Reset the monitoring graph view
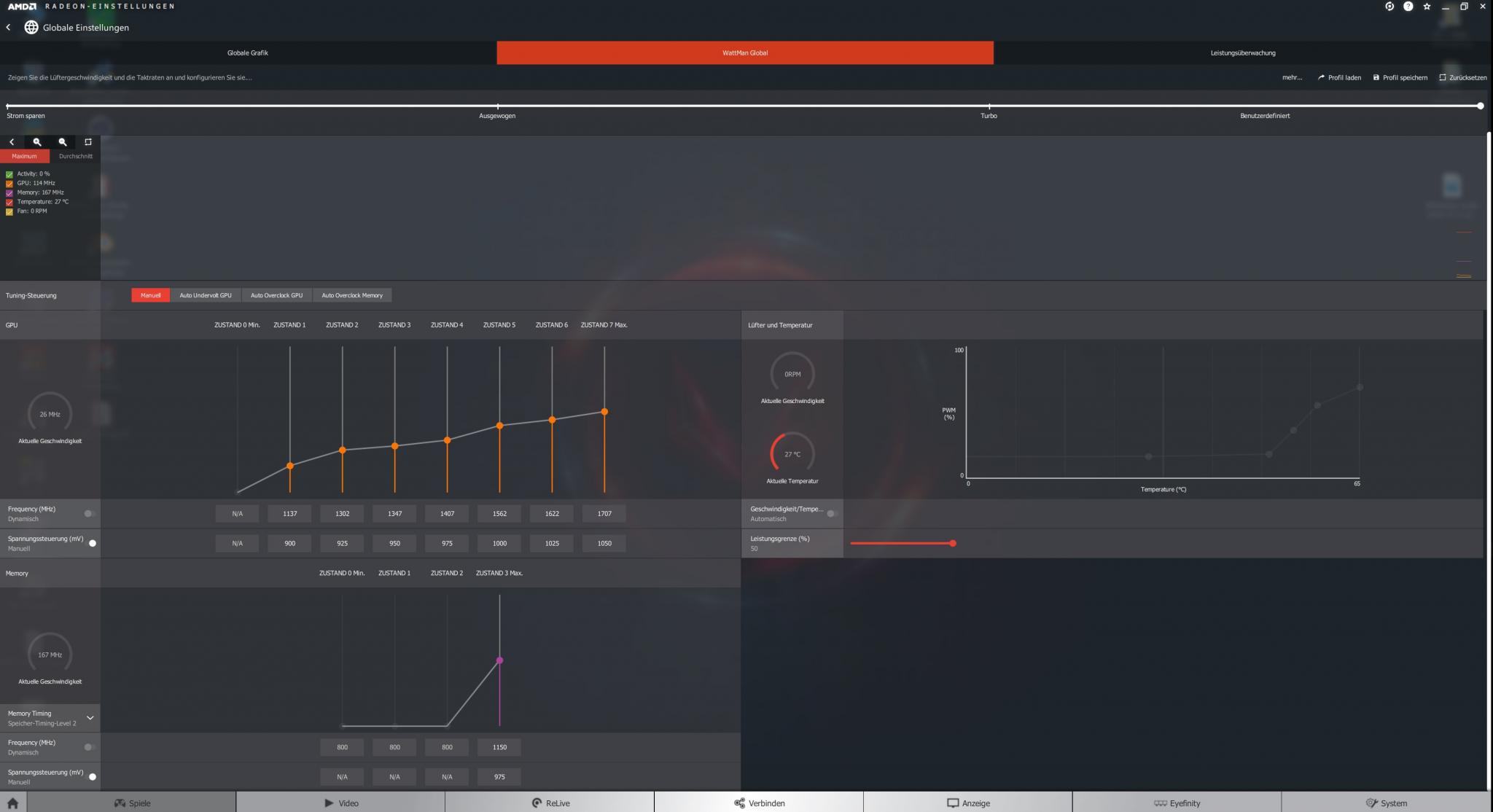1493x812 pixels. point(88,142)
